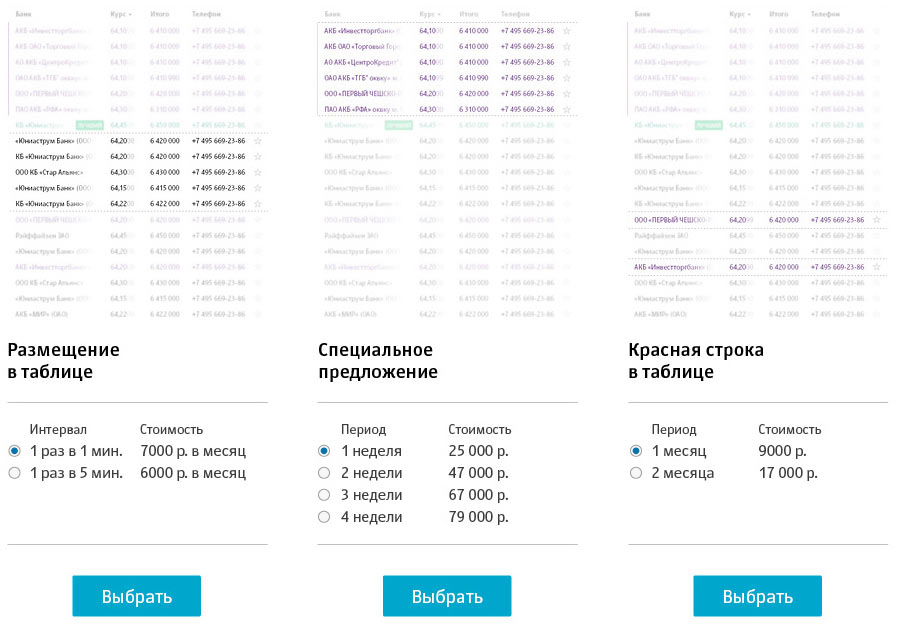Star ООО КБ «Стар Альянс» in Размещение preview
Viewport: 898px width, 626px height.
pyautogui.click(x=258, y=172)
